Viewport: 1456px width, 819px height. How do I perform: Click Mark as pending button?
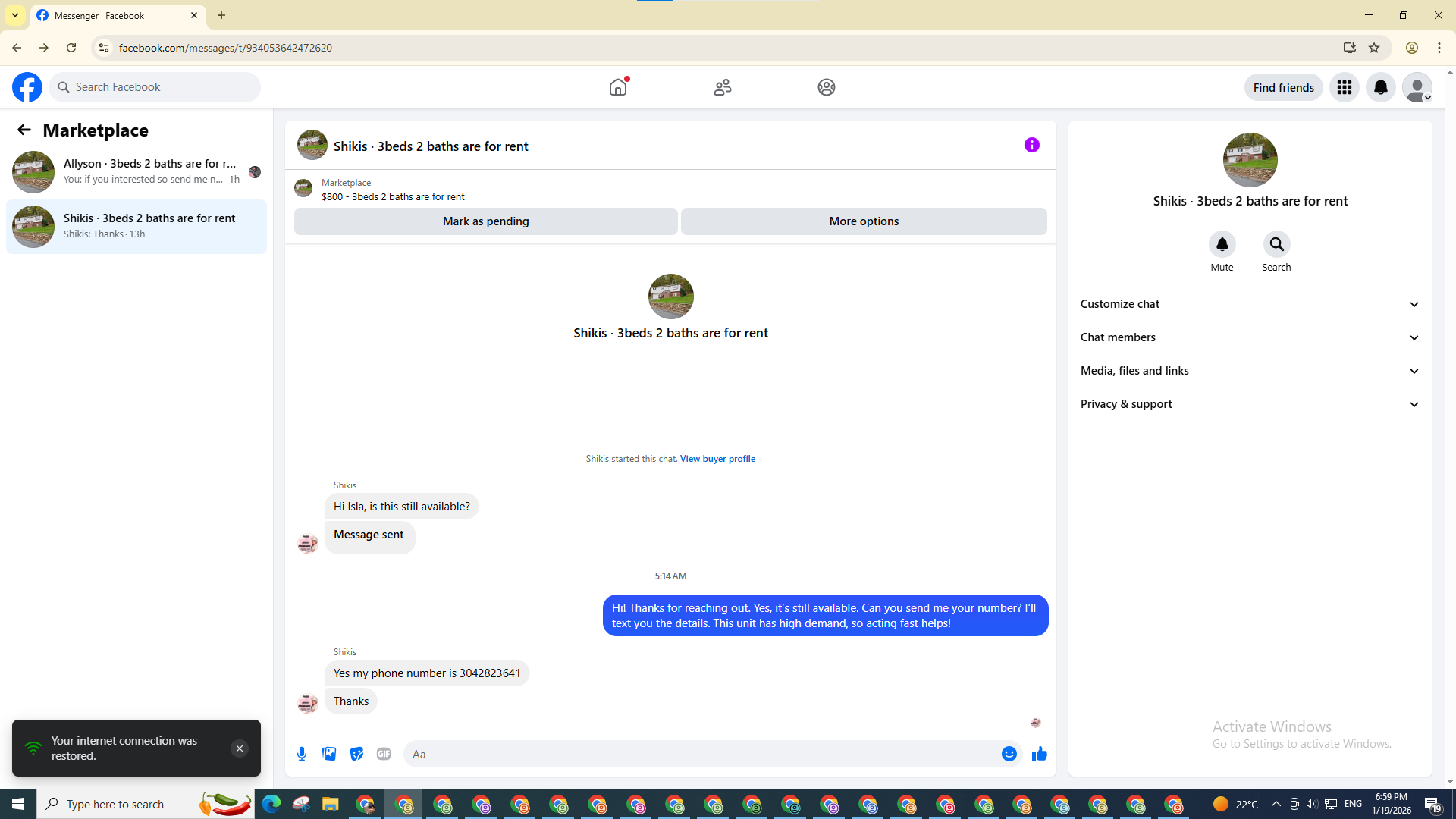485,221
